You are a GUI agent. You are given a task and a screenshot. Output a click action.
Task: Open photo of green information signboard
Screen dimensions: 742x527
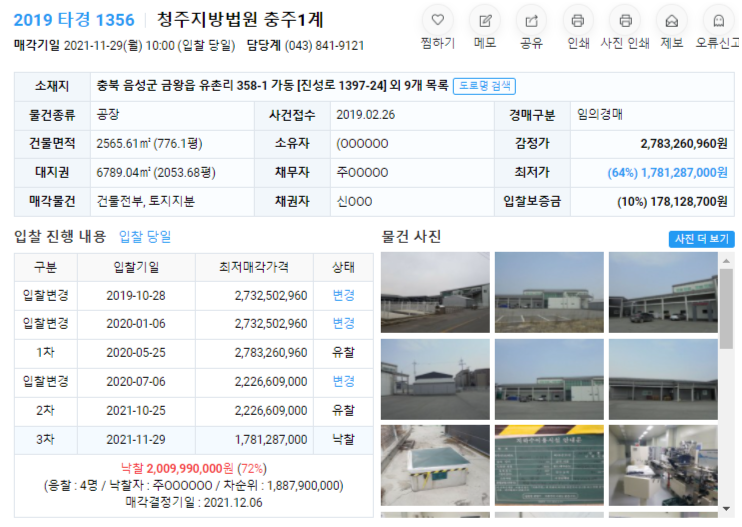[x=549, y=466]
